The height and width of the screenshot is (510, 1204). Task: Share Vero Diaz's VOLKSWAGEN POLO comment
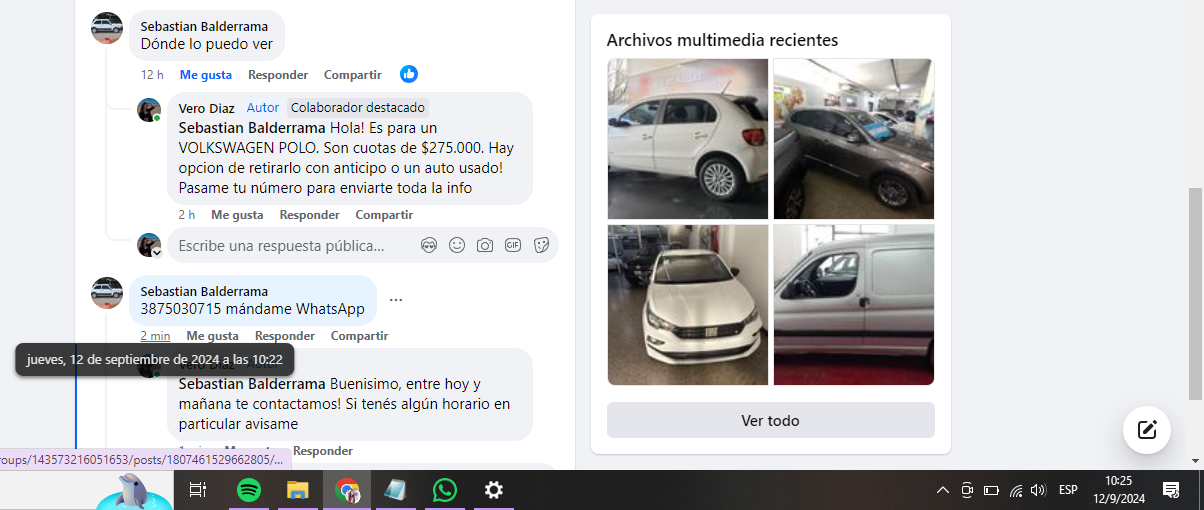click(384, 215)
